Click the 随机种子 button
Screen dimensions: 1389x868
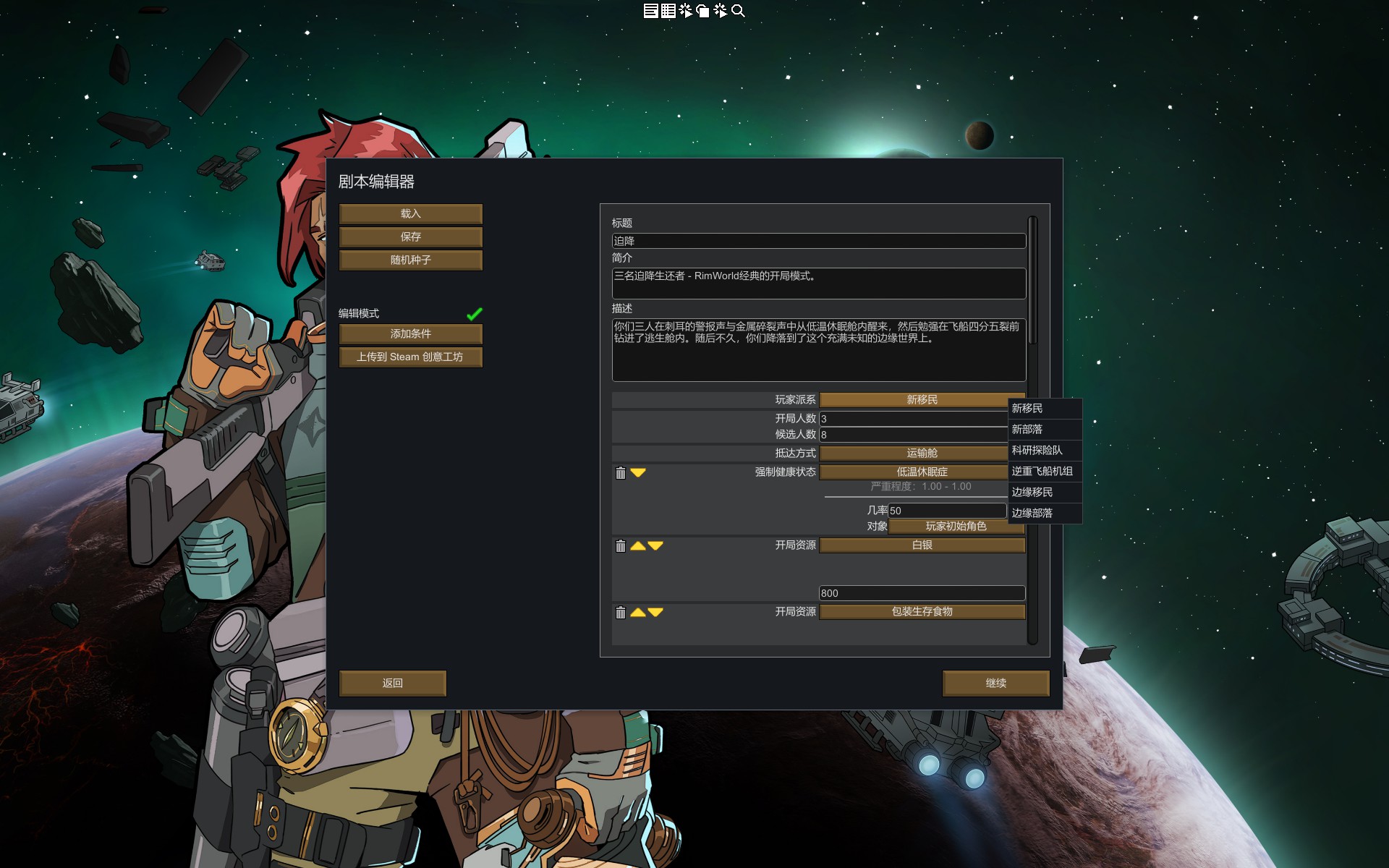tap(410, 260)
